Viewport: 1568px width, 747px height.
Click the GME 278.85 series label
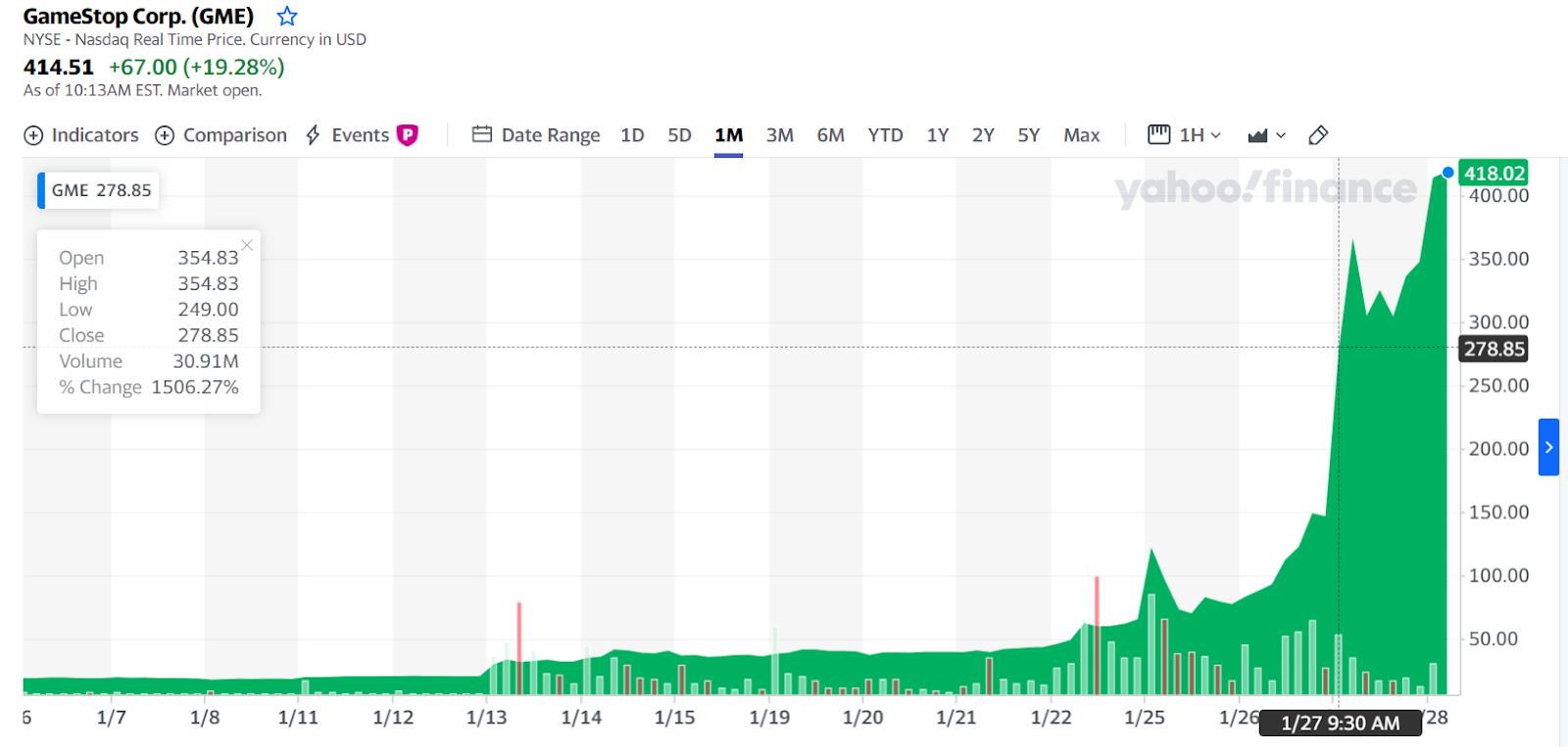pos(99,190)
